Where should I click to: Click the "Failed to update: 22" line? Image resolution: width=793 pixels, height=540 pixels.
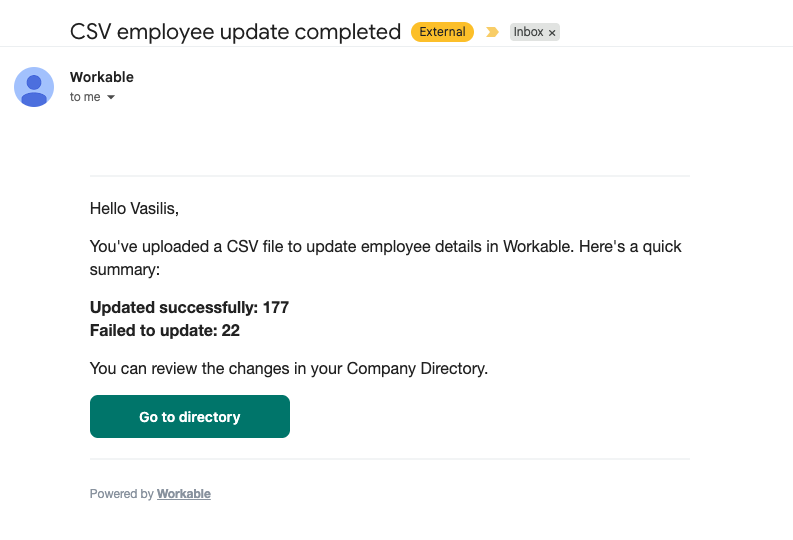(165, 330)
